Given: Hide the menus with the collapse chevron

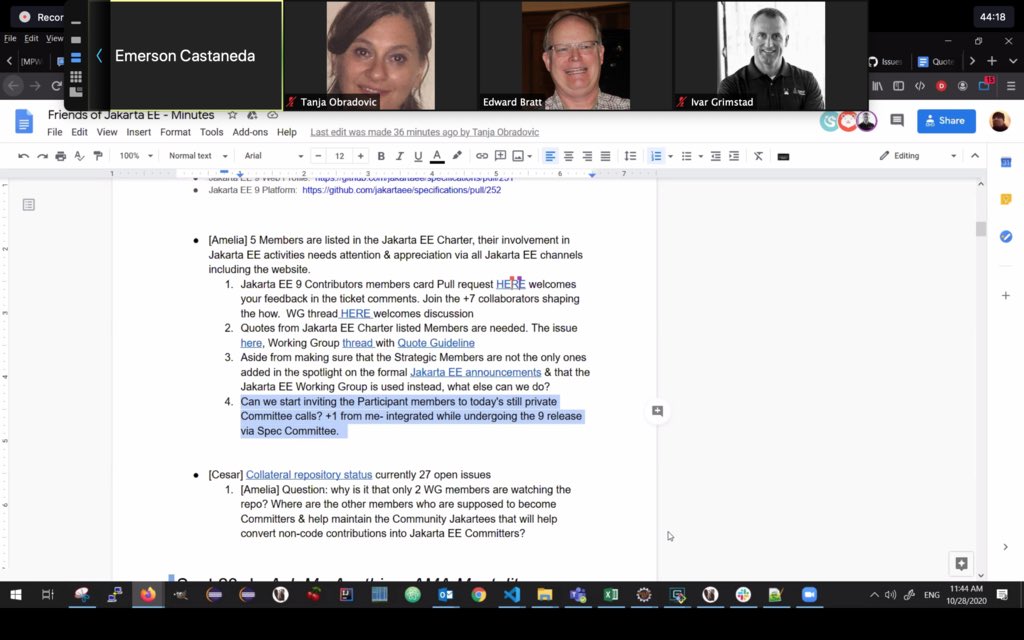Looking at the screenshot, I should click(x=975, y=156).
